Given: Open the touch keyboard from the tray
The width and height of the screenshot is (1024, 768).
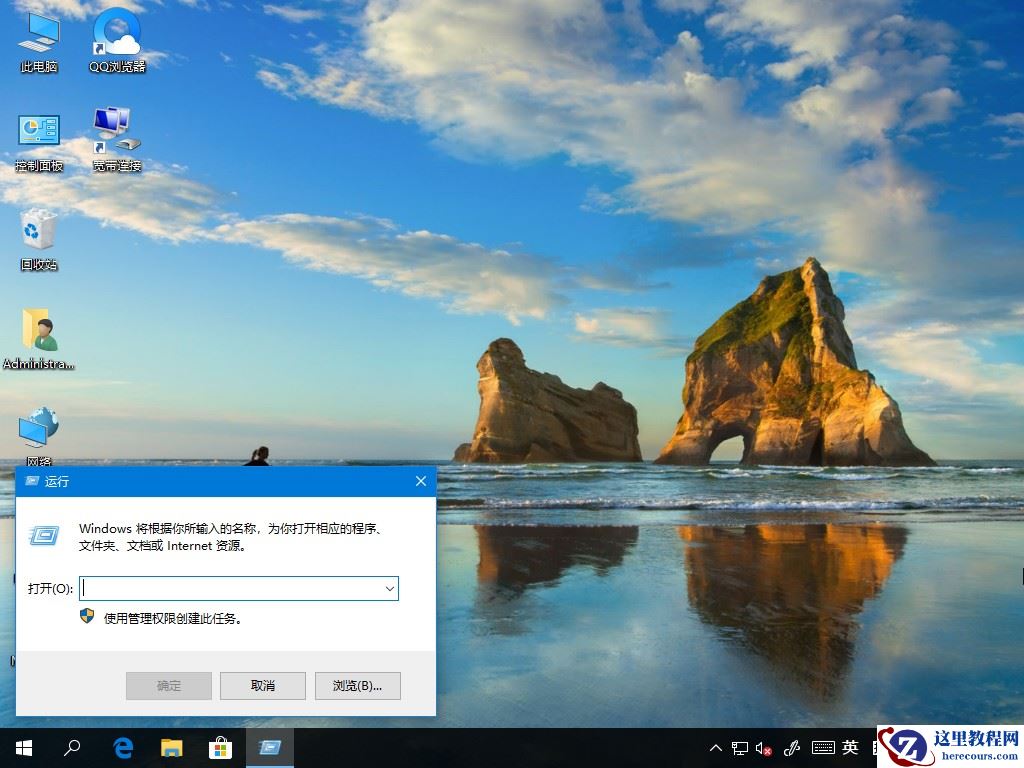Looking at the screenshot, I should (823, 748).
